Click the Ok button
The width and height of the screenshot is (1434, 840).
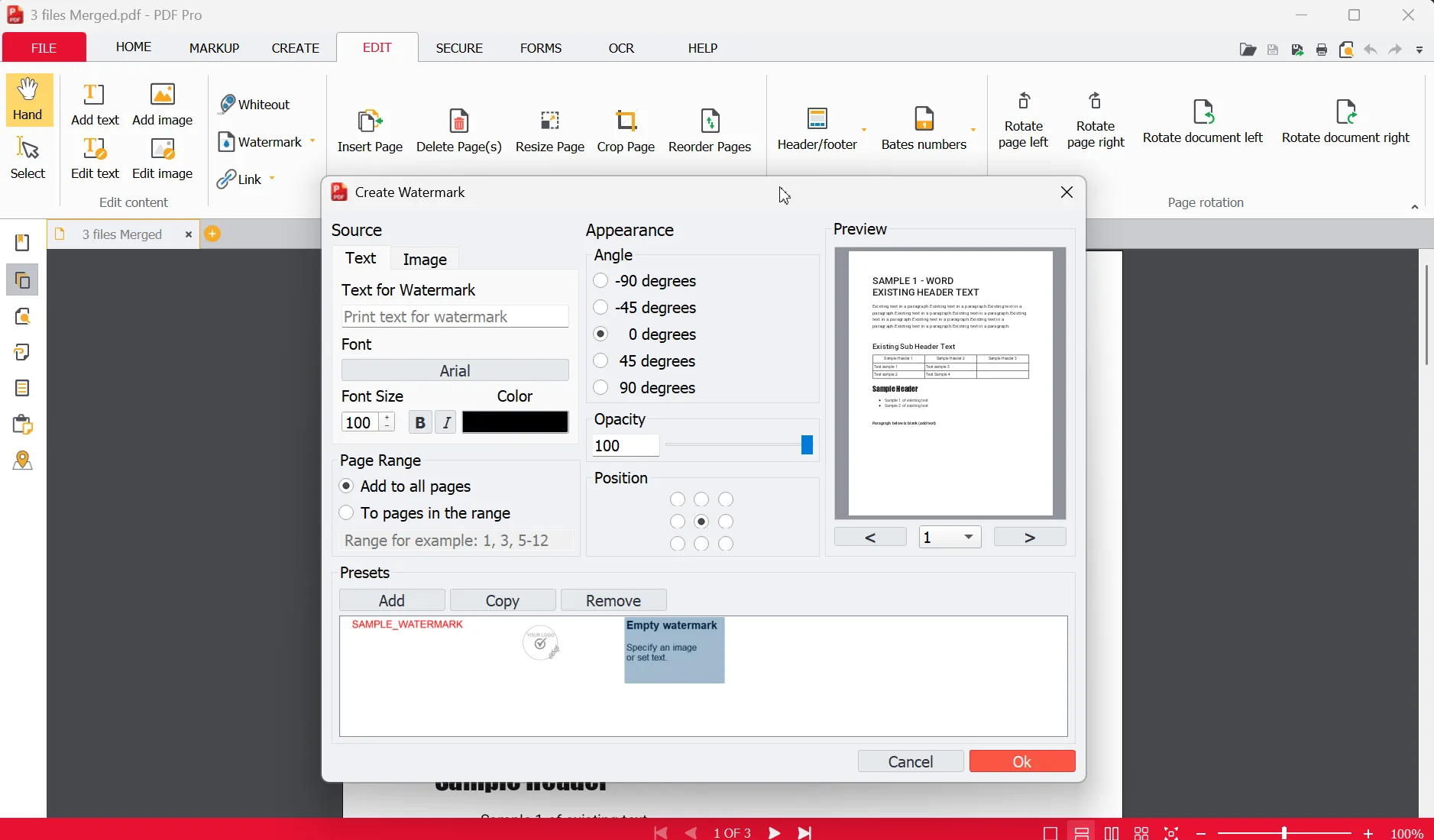click(1022, 761)
